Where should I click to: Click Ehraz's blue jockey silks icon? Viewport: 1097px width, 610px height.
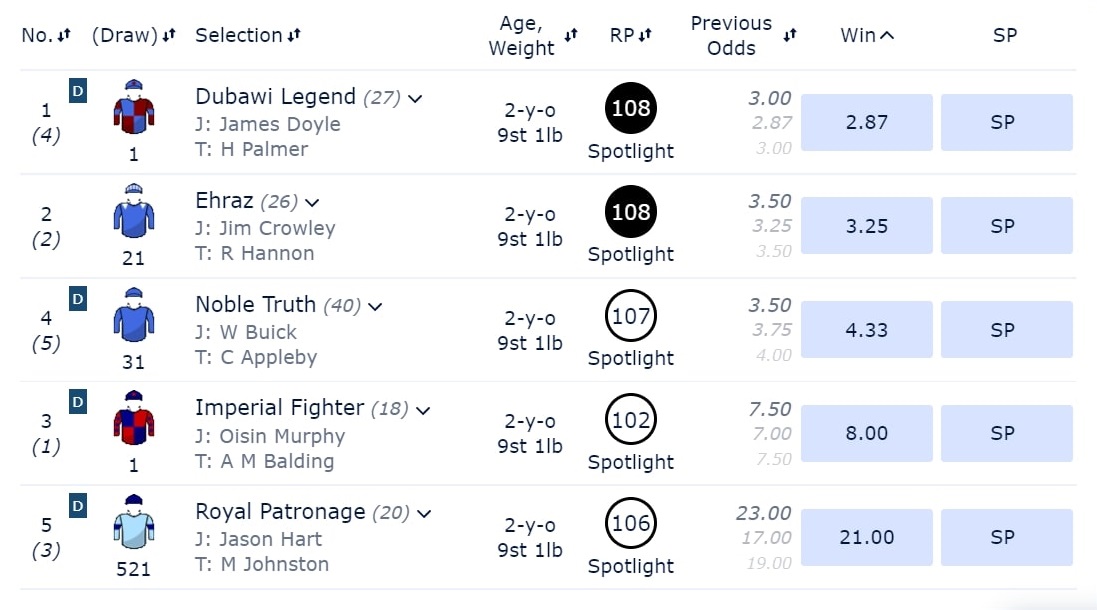[134, 212]
